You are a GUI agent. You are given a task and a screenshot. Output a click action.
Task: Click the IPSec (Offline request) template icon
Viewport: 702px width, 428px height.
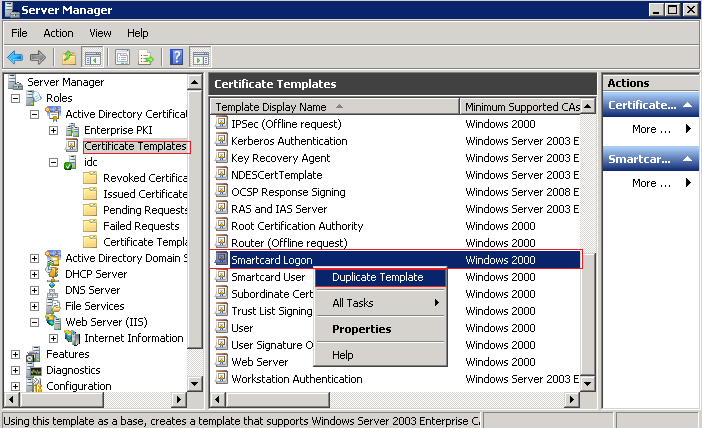[221, 123]
